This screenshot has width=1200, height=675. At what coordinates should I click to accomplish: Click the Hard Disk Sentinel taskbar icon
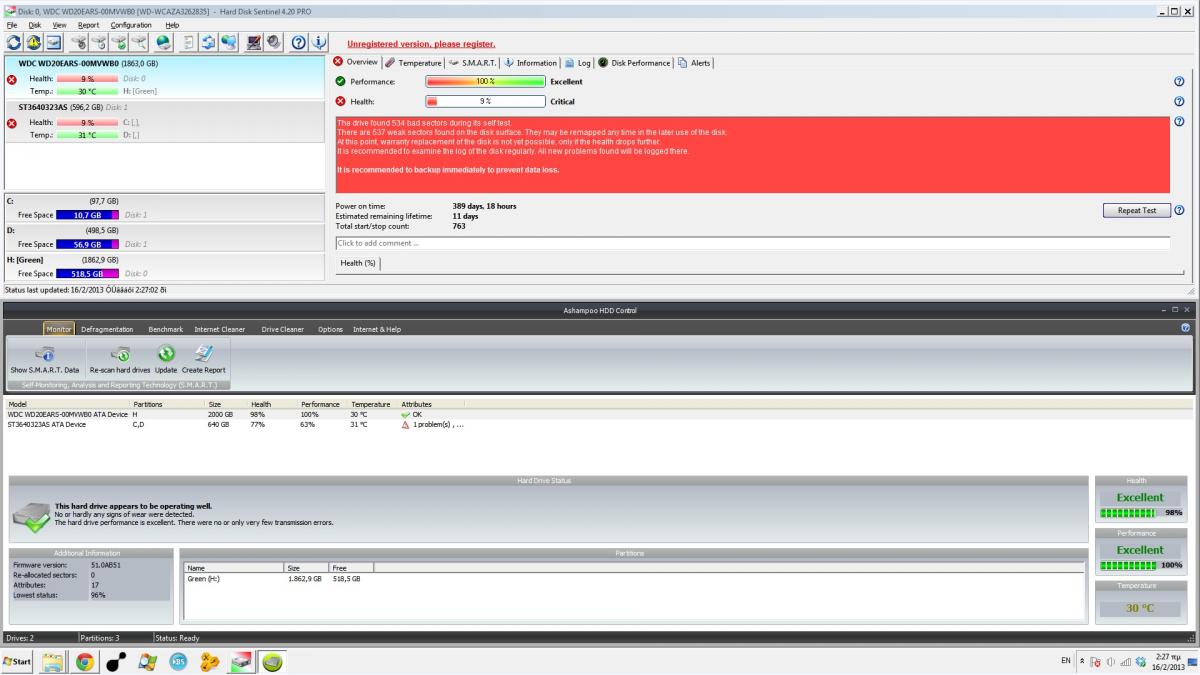(241, 662)
